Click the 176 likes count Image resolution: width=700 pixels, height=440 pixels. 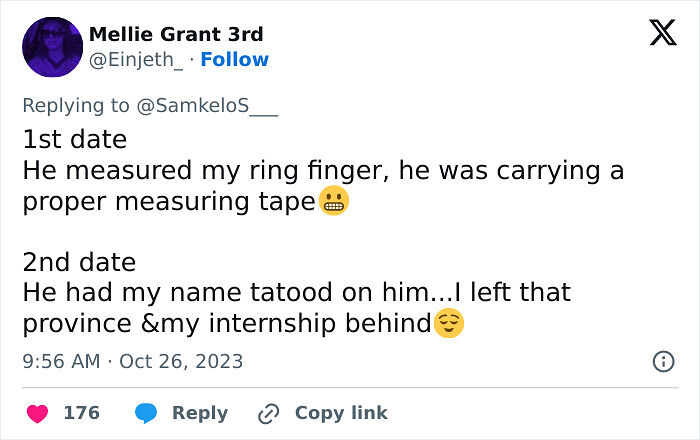tap(81, 413)
